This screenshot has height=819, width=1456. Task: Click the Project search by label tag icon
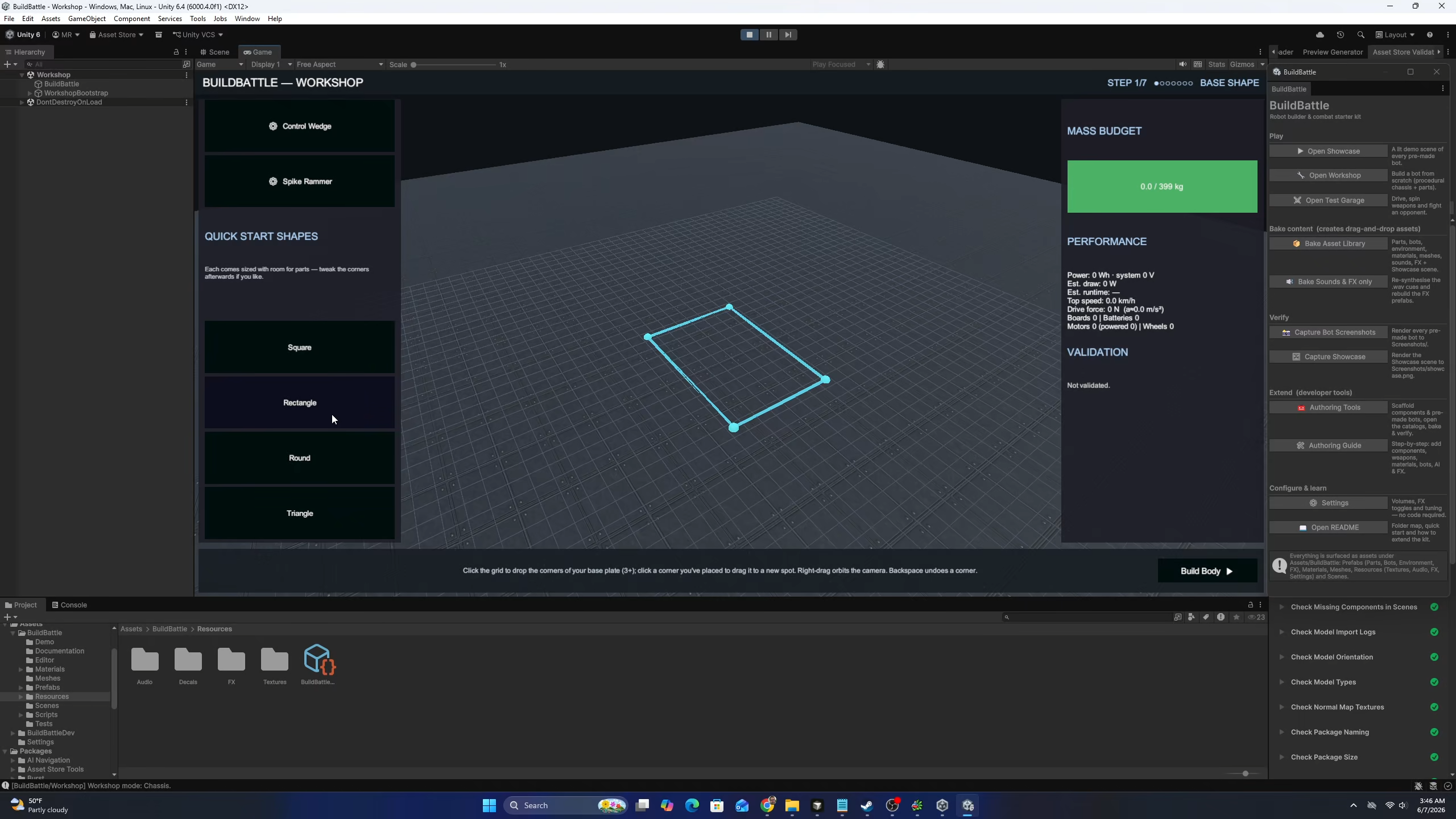pyautogui.click(x=1206, y=617)
